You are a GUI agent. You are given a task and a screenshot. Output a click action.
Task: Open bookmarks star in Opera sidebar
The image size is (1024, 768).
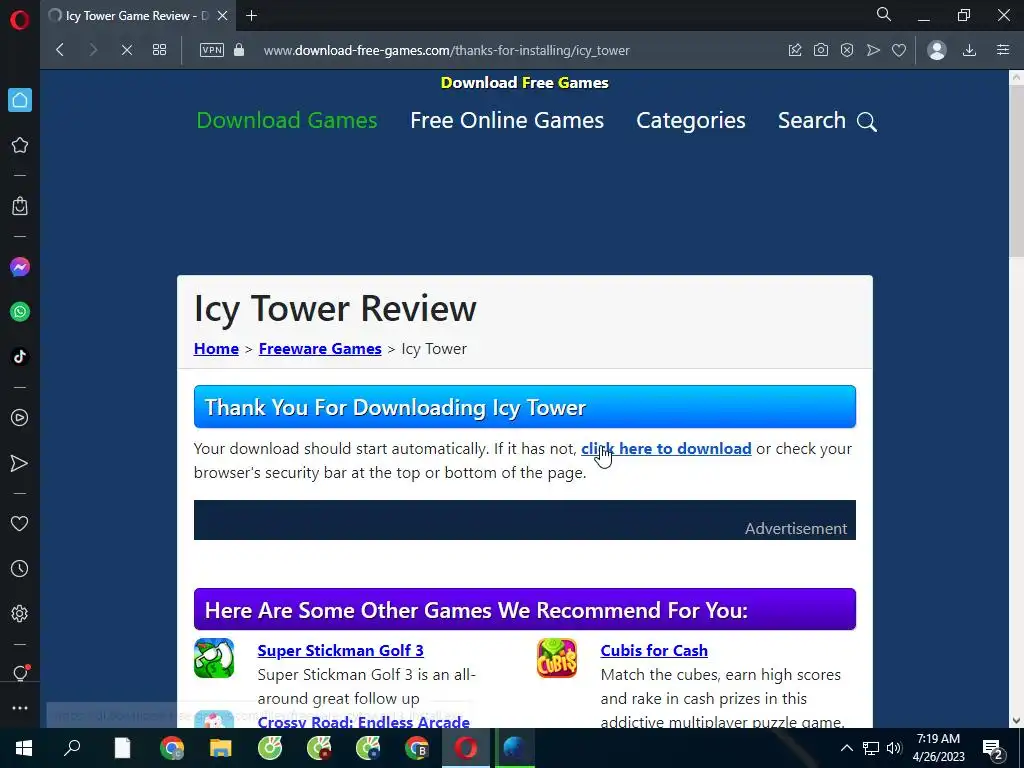click(x=20, y=145)
